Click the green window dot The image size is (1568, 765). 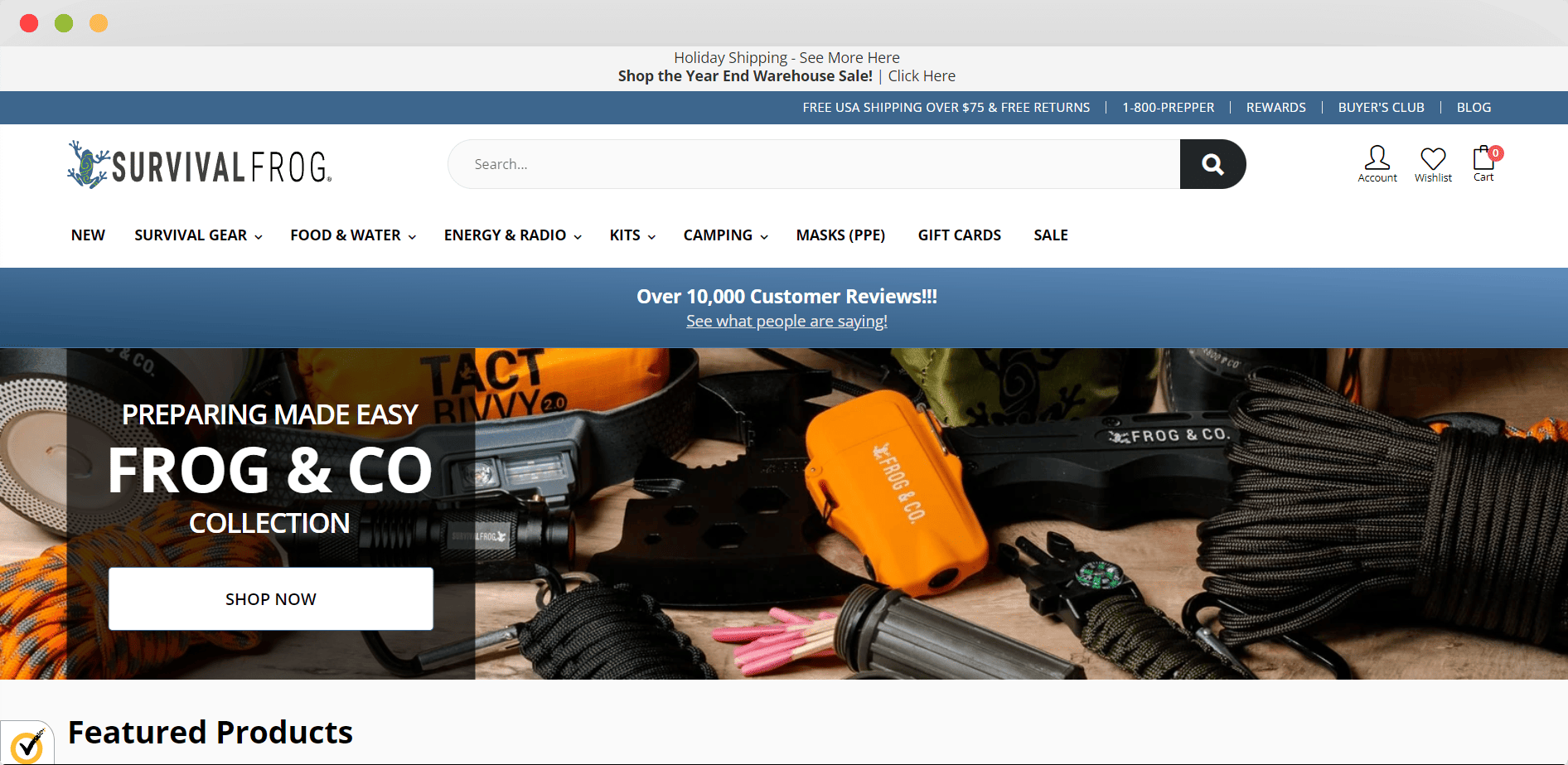point(64,23)
